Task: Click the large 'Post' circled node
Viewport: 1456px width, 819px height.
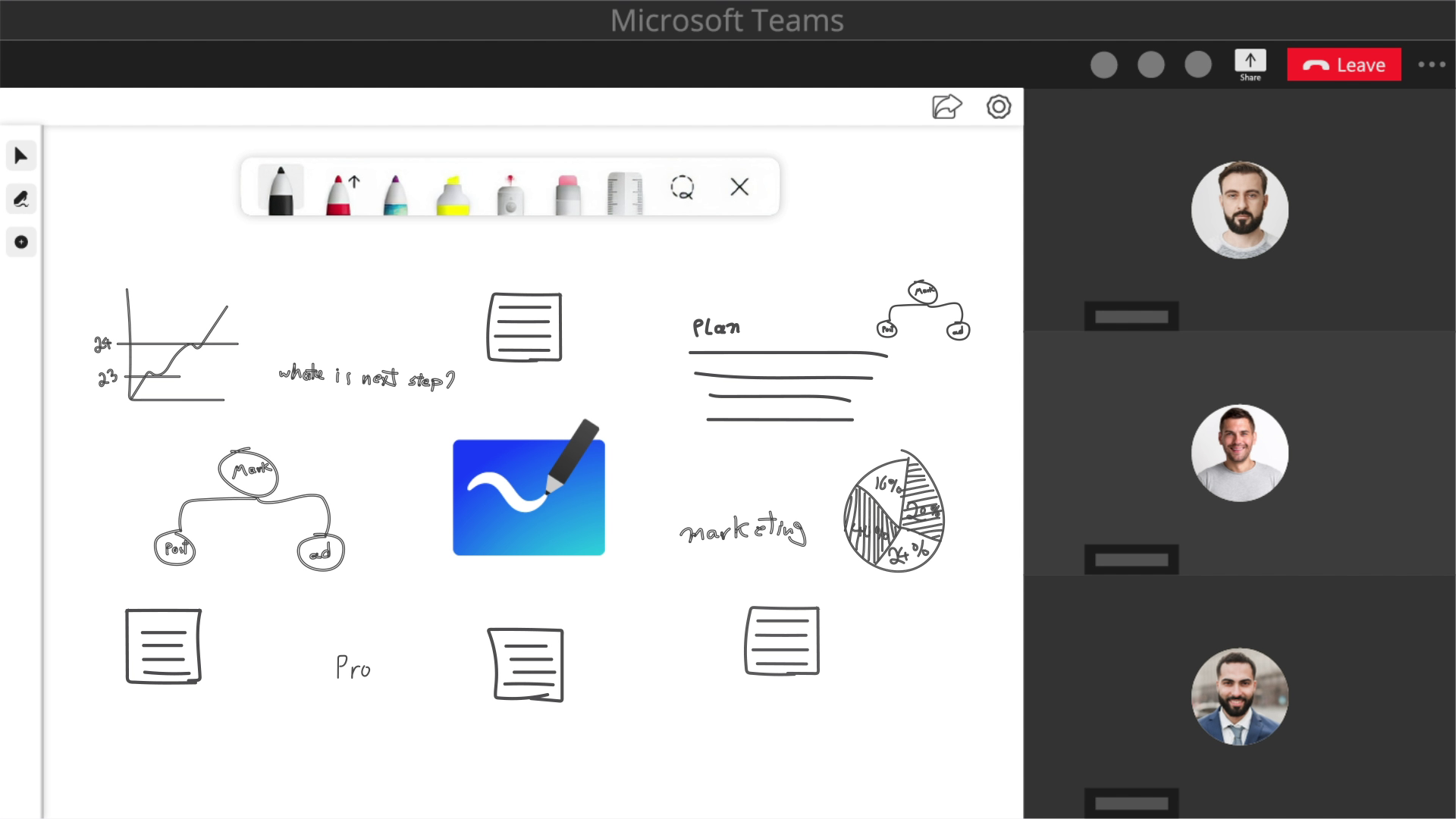Action: (175, 548)
